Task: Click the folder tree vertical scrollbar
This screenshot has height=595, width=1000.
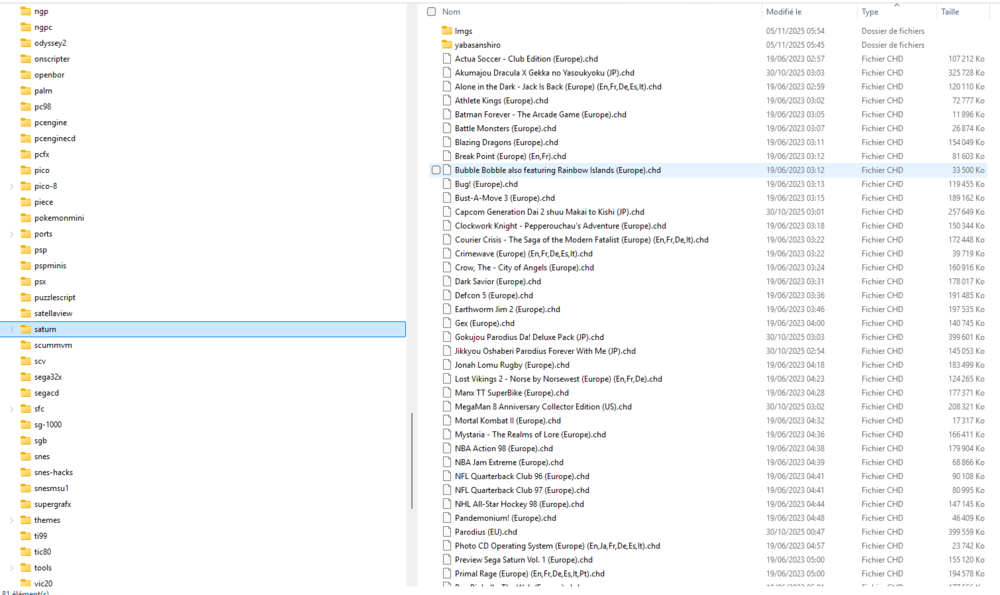Action: point(412,460)
